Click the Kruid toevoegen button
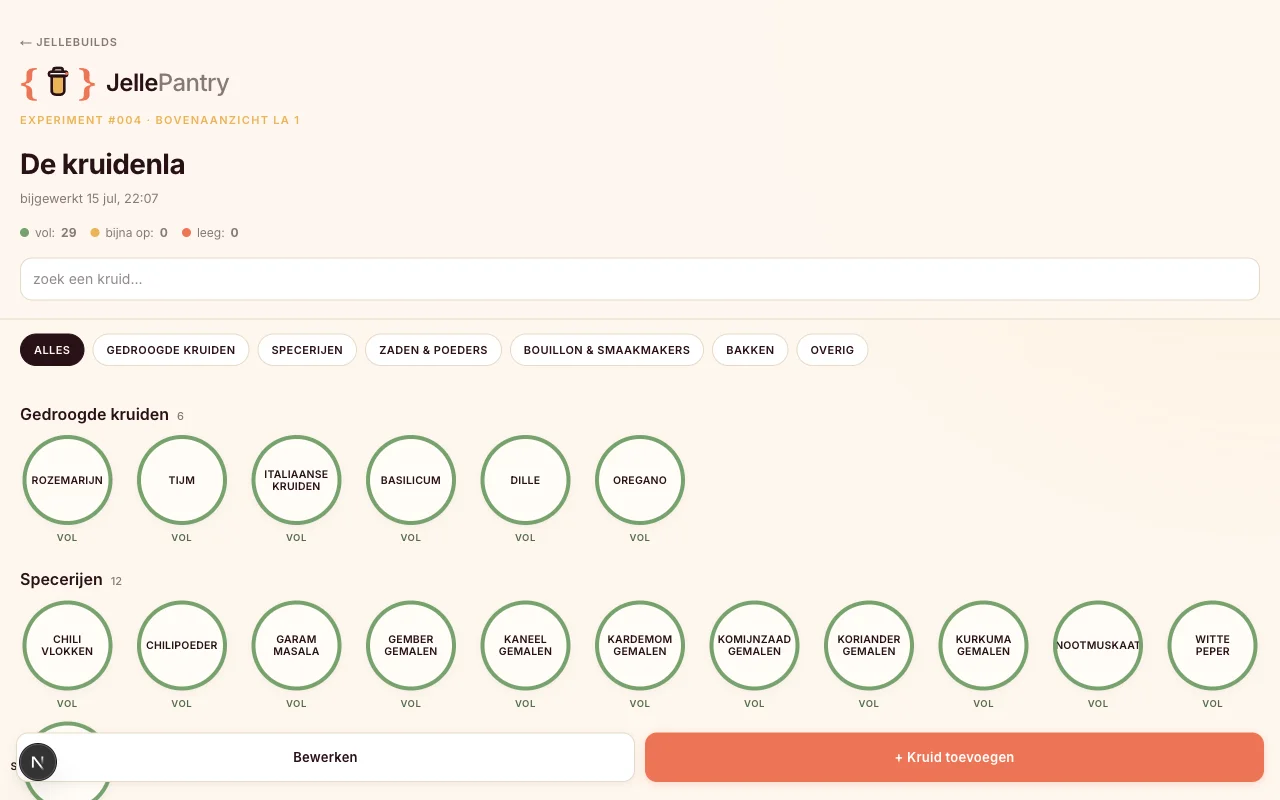 pyautogui.click(x=954, y=757)
